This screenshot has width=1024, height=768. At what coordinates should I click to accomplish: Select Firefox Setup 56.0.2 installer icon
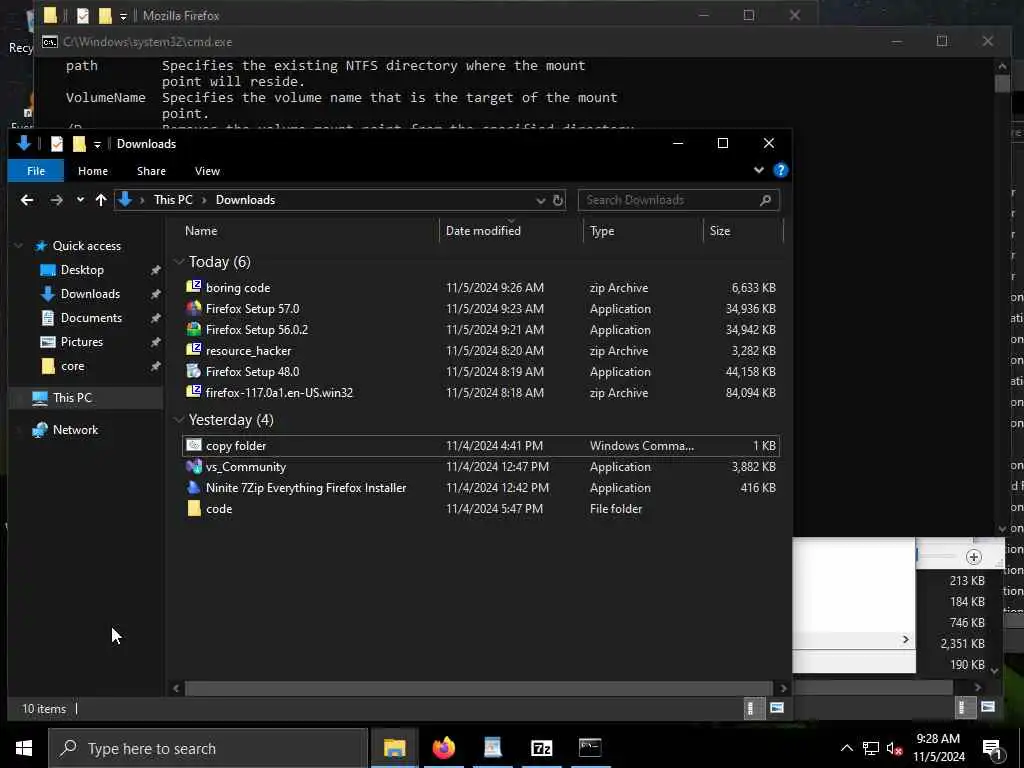[193, 329]
